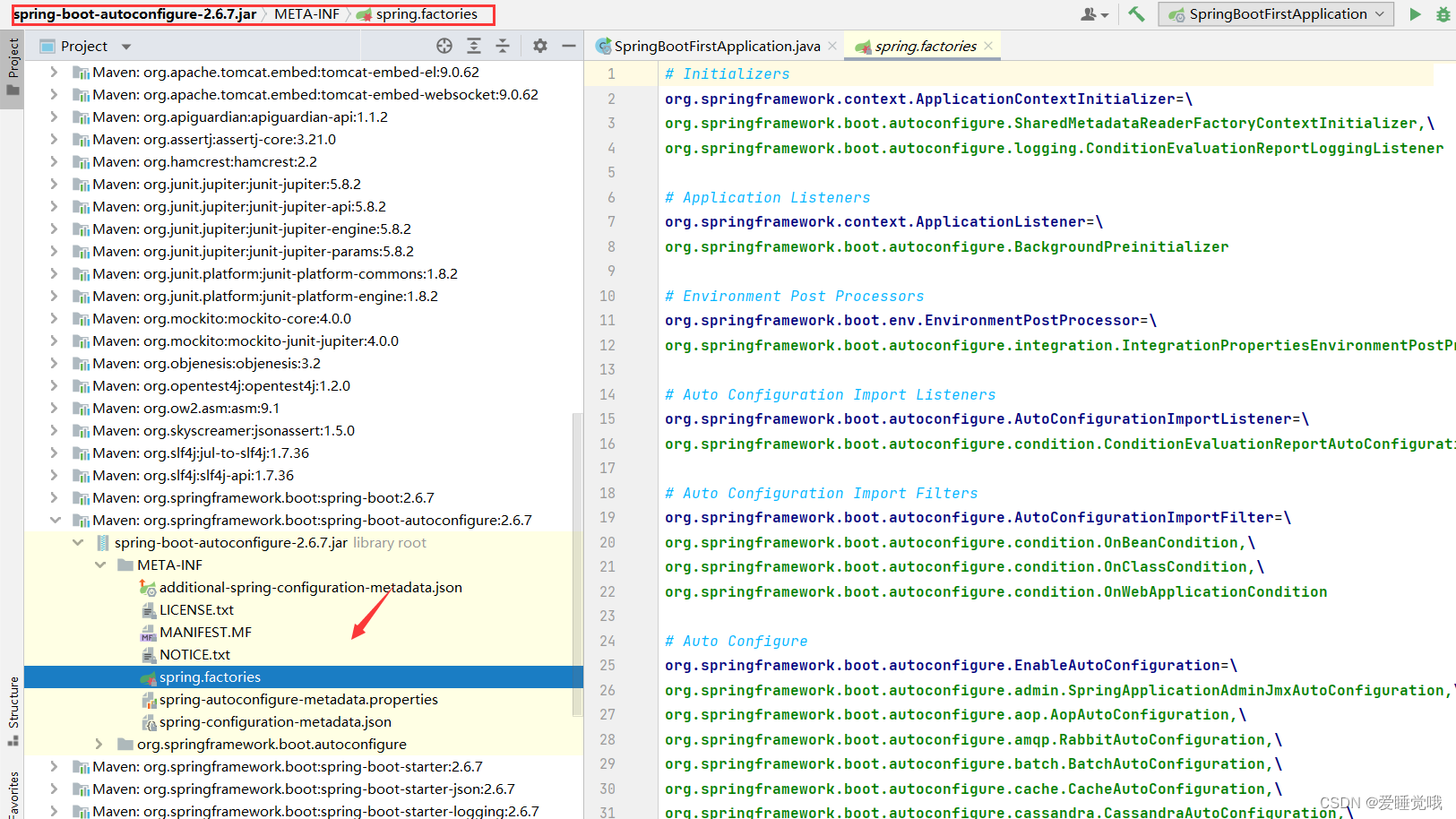1456x819 pixels.
Task: Open Project panel settings gear
Action: click(x=540, y=46)
